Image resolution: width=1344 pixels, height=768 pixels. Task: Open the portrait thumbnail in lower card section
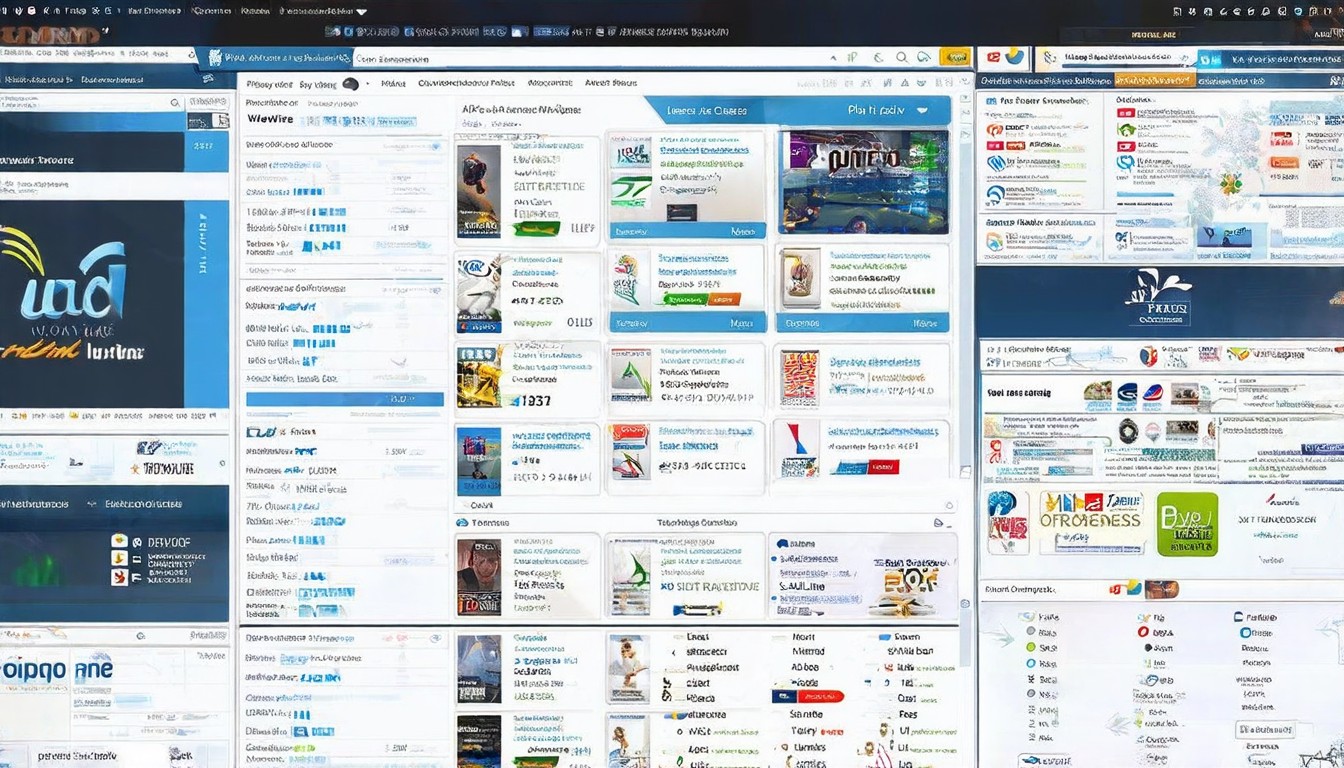[479, 577]
